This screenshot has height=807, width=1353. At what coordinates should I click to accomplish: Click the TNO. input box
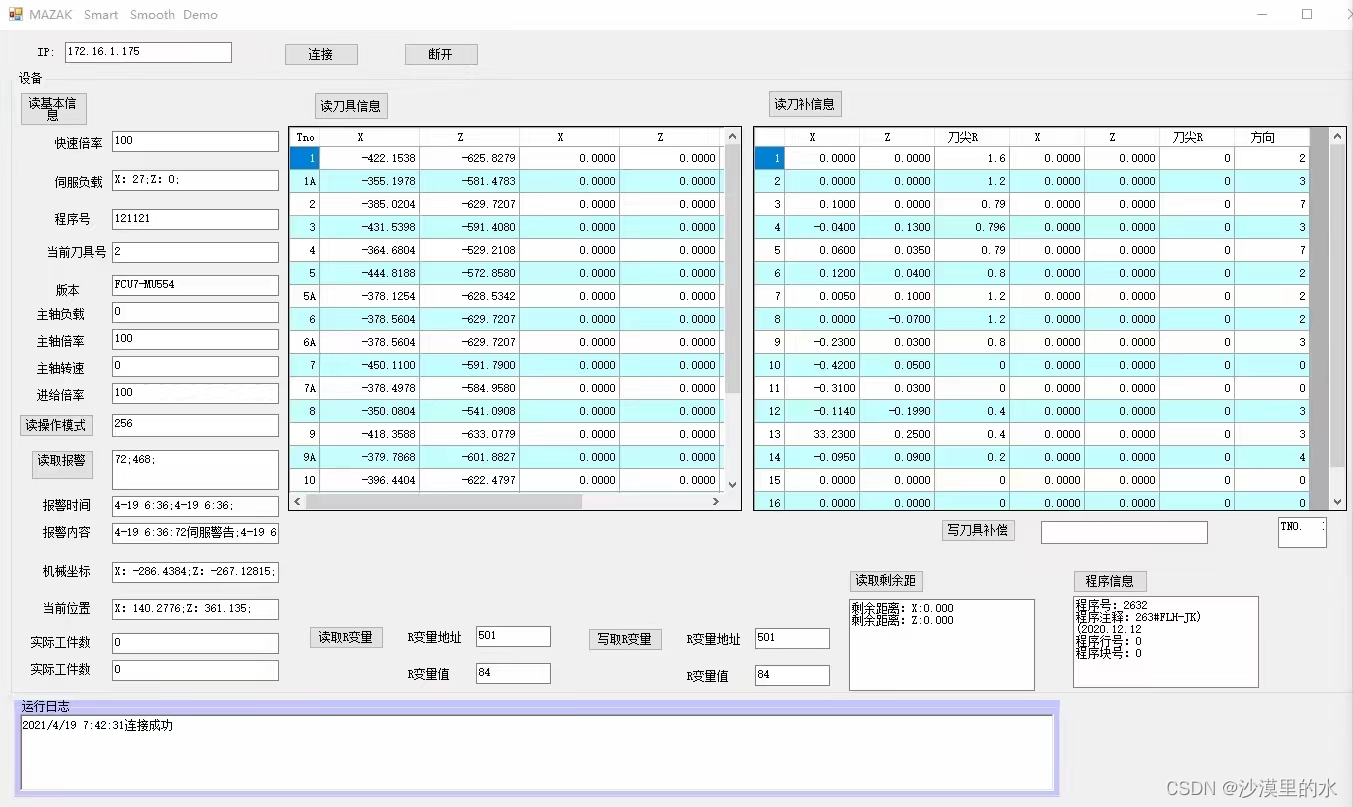1302,532
